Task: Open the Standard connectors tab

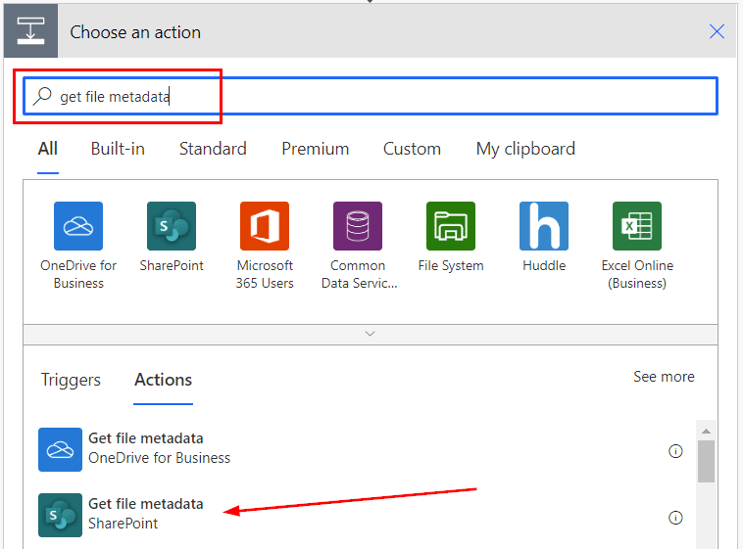Action: tap(213, 149)
